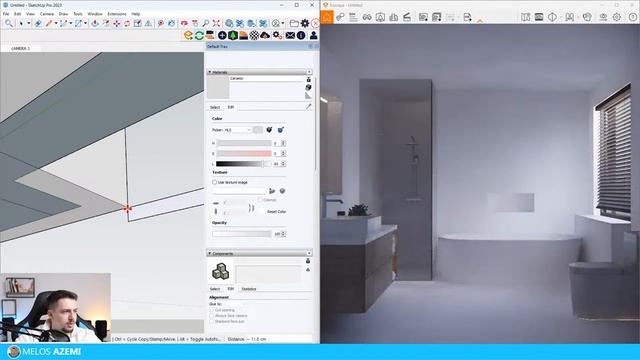The image size is (640, 360).
Task: Adjust the Opacity value stepper
Action: (x=283, y=234)
